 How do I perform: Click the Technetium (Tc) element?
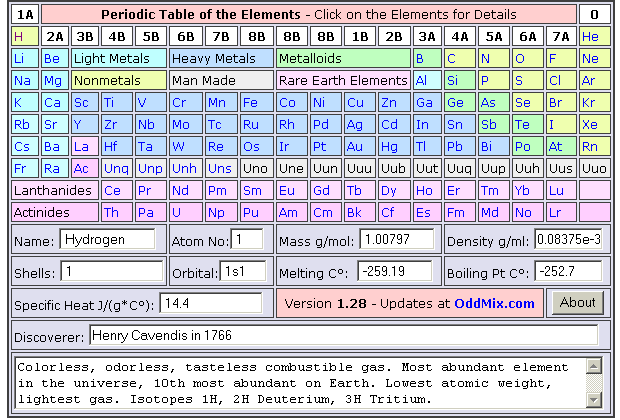[x=221, y=125]
